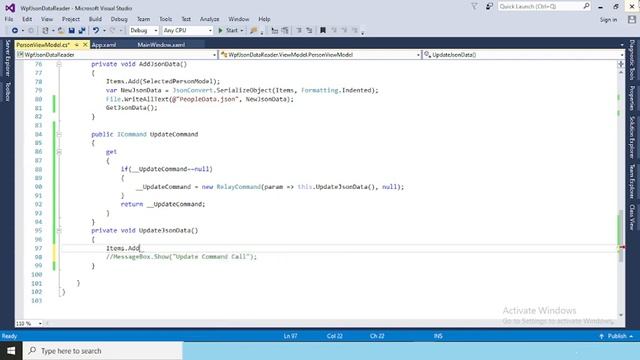The width and height of the screenshot is (640, 360).
Task: Start debugging with the Start button
Action: 228,31
